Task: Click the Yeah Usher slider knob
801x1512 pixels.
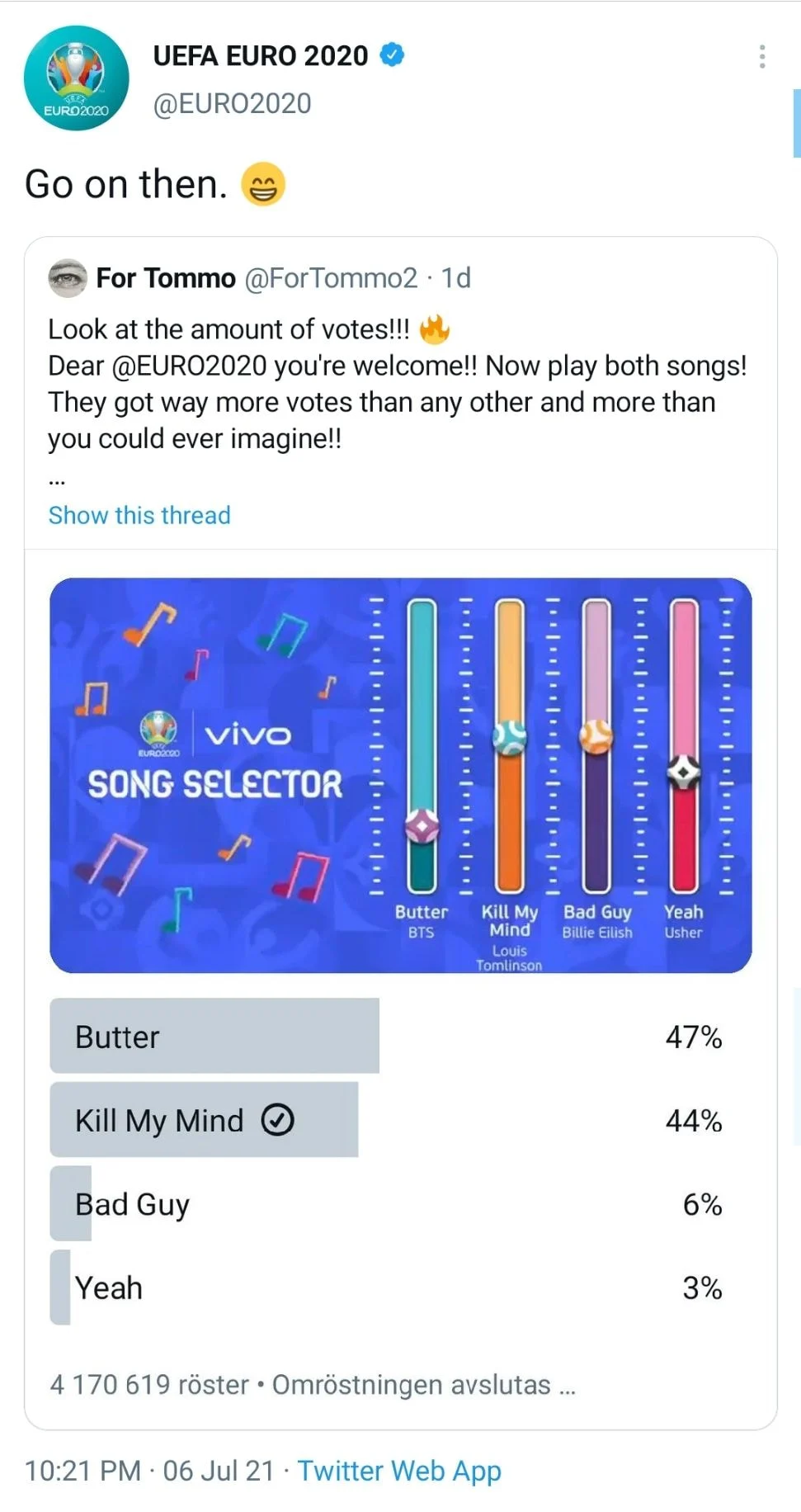Action: pyautogui.click(x=684, y=773)
